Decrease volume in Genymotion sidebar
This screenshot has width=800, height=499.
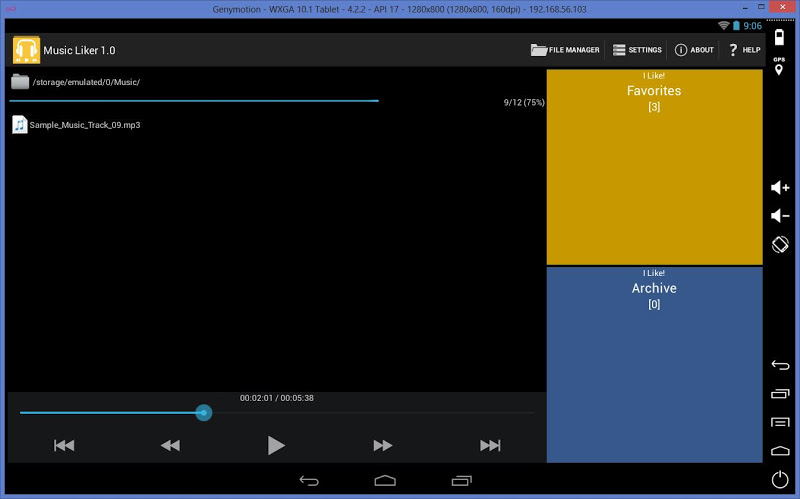(780, 216)
